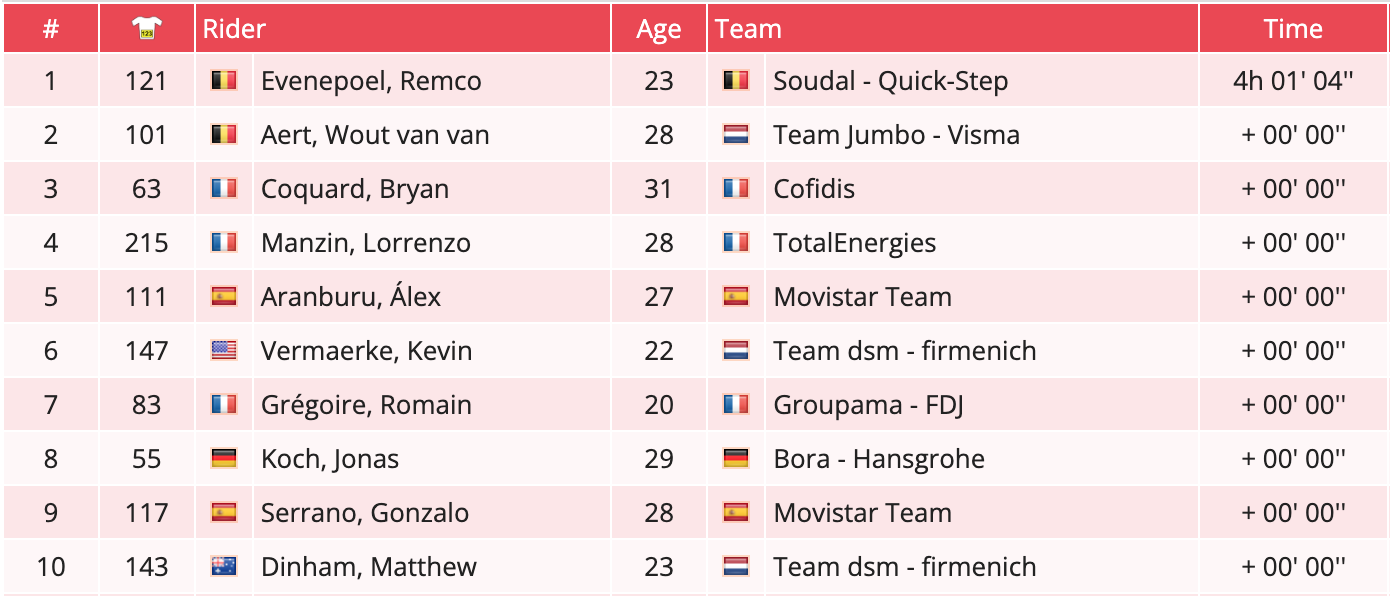This screenshot has width=1390, height=596.
Task: Click the jersey bib number header icon
Action: click(x=146, y=30)
